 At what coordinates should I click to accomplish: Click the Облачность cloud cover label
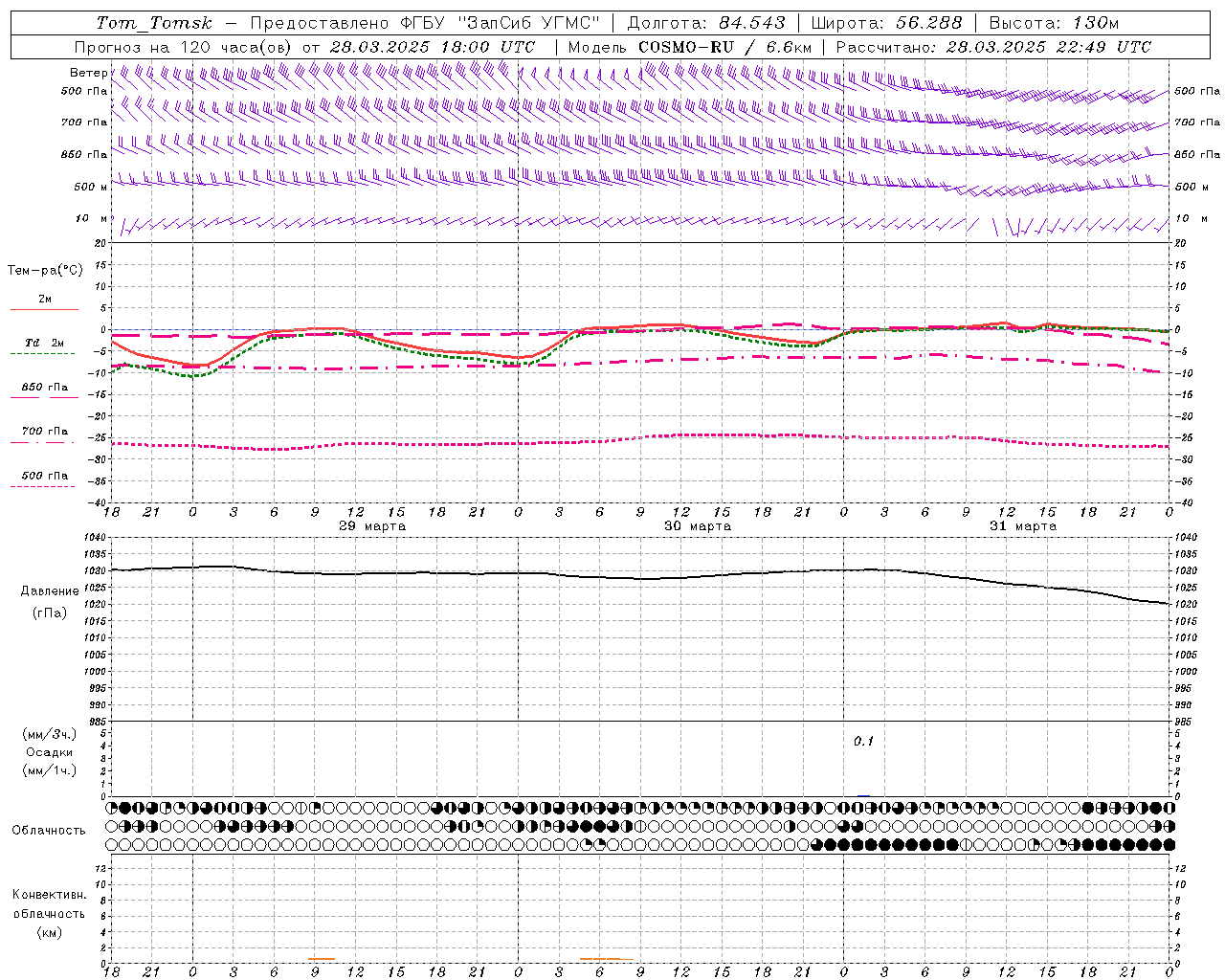click(x=49, y=830)
